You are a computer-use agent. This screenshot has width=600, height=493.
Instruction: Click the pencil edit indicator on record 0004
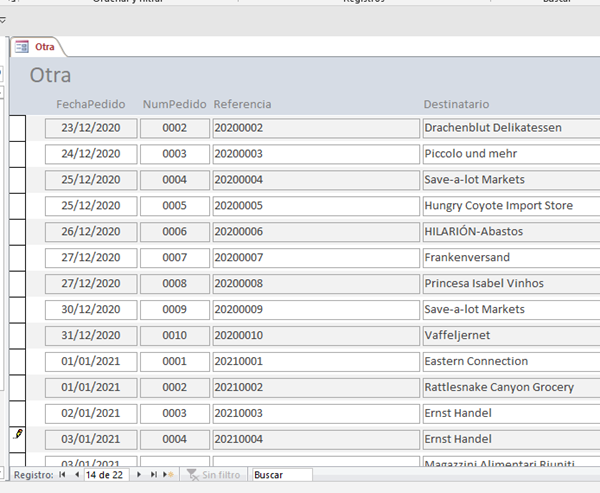18,434
